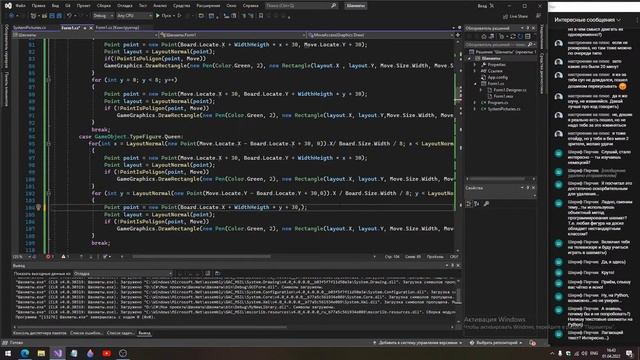Click the red YouTube taskbar icon
Image resolution: width=640 pixels, height=360 pixels.
click(107, 353)
